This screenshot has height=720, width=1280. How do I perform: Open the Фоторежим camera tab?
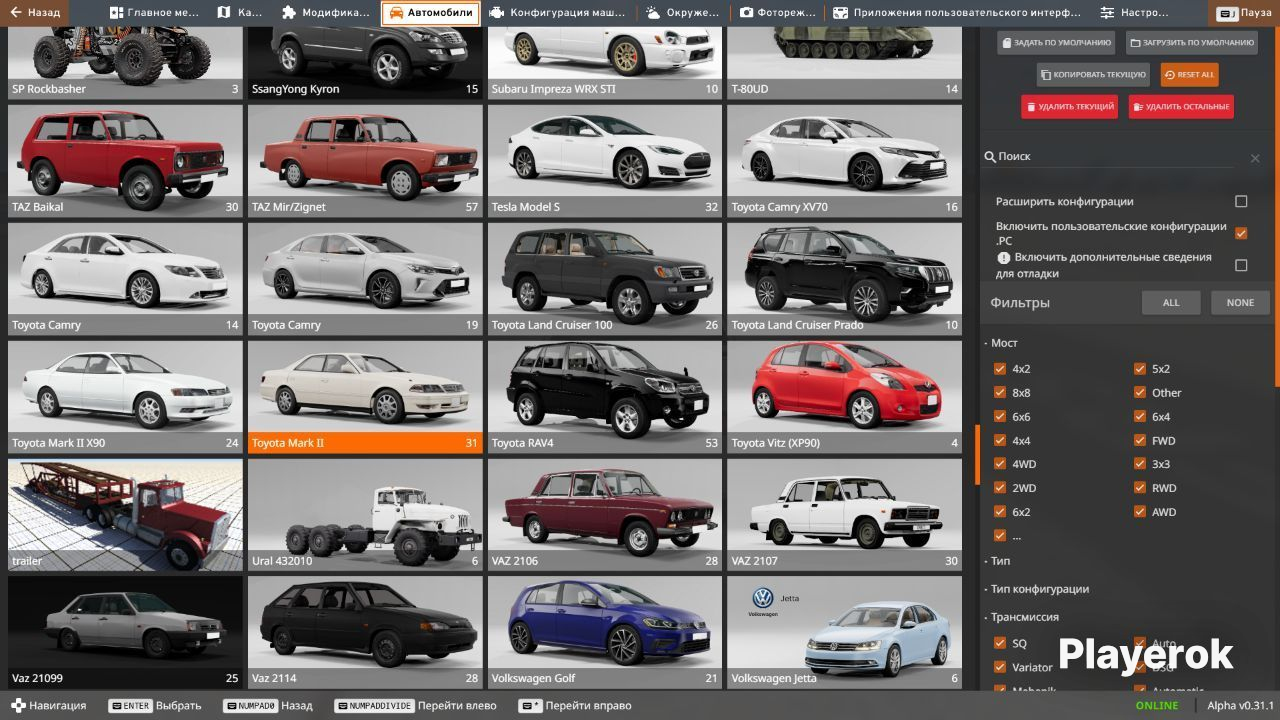pyautogui.click(x=776, y=13)
